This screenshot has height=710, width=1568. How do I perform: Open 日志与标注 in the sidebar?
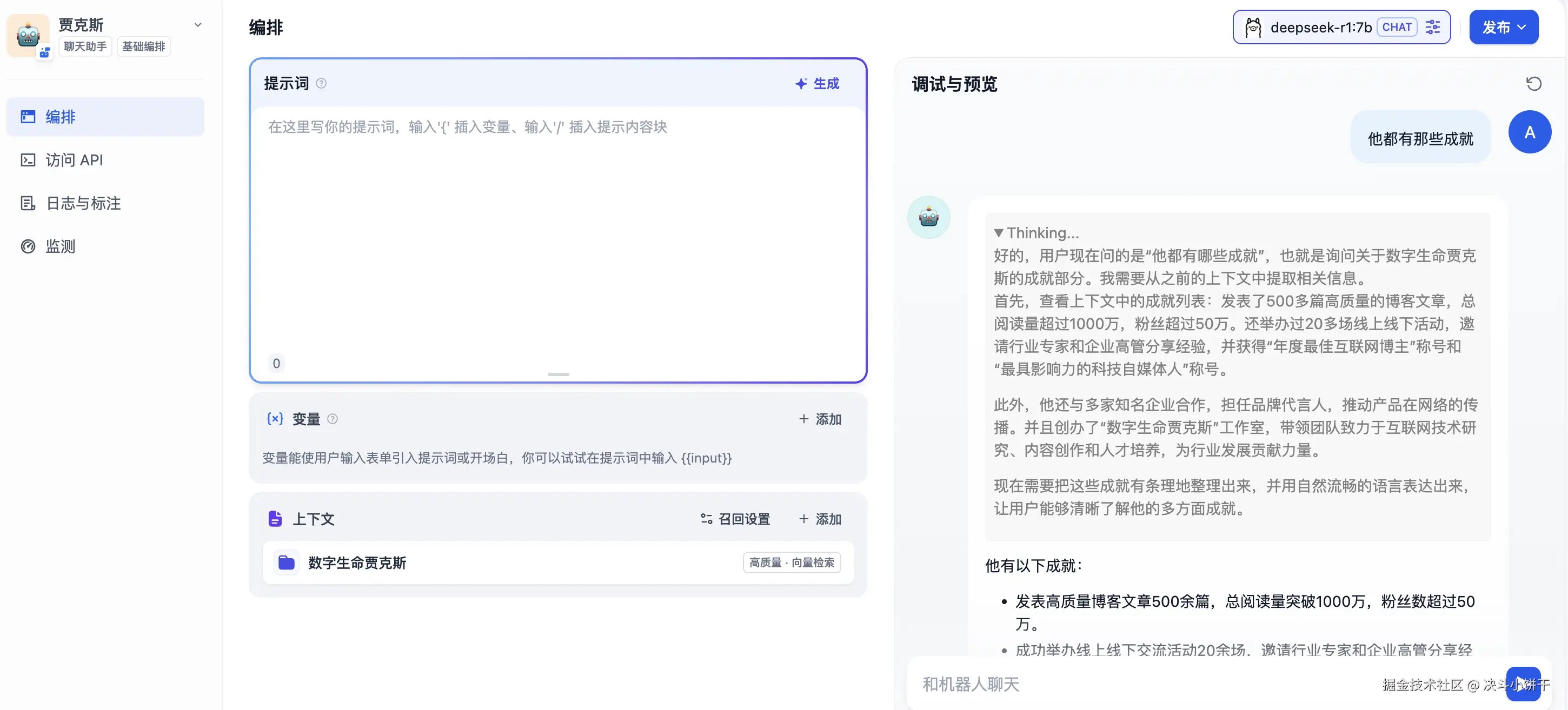point(83,203)
